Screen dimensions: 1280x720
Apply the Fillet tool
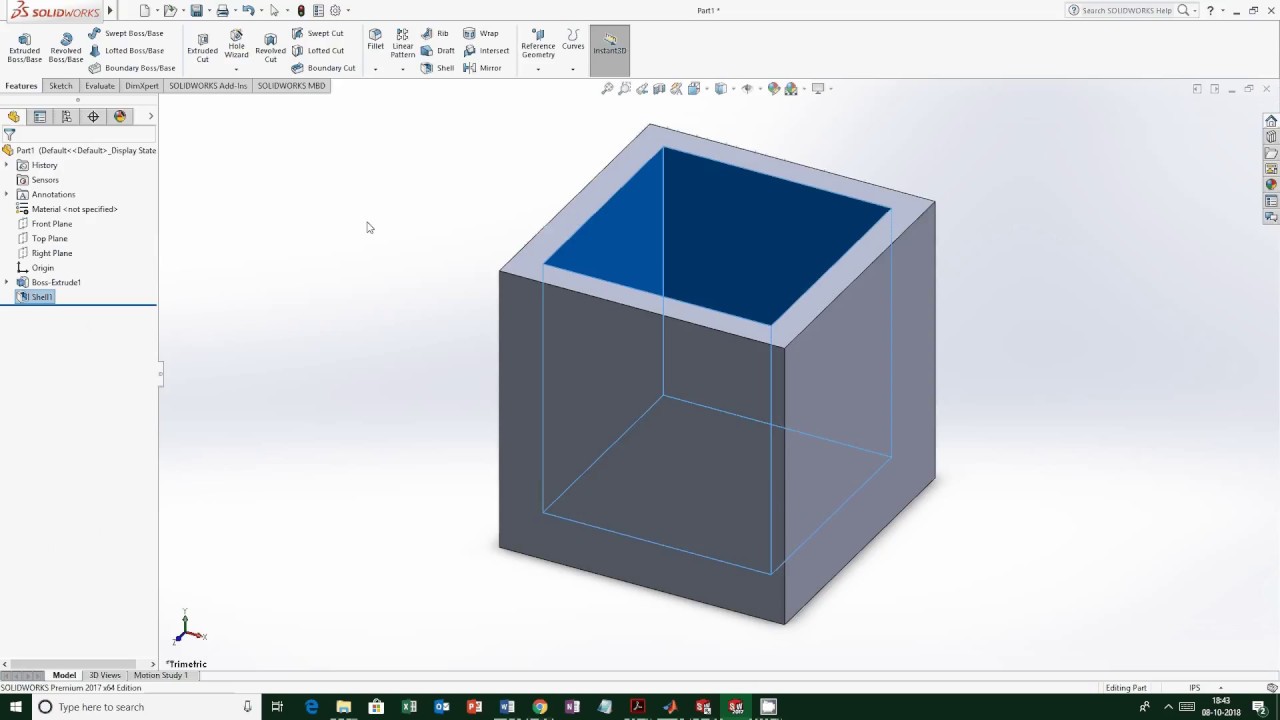tap(375, 40)
